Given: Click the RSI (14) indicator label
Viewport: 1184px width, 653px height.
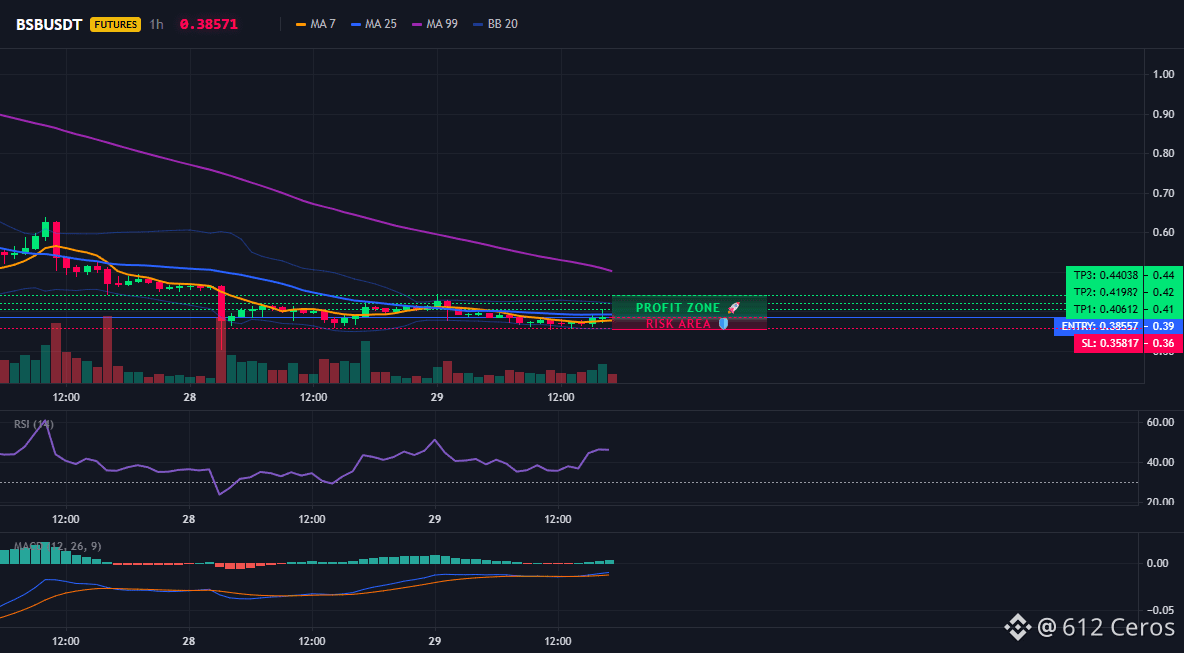Looking at the screenshot, I should pos(34,424).
